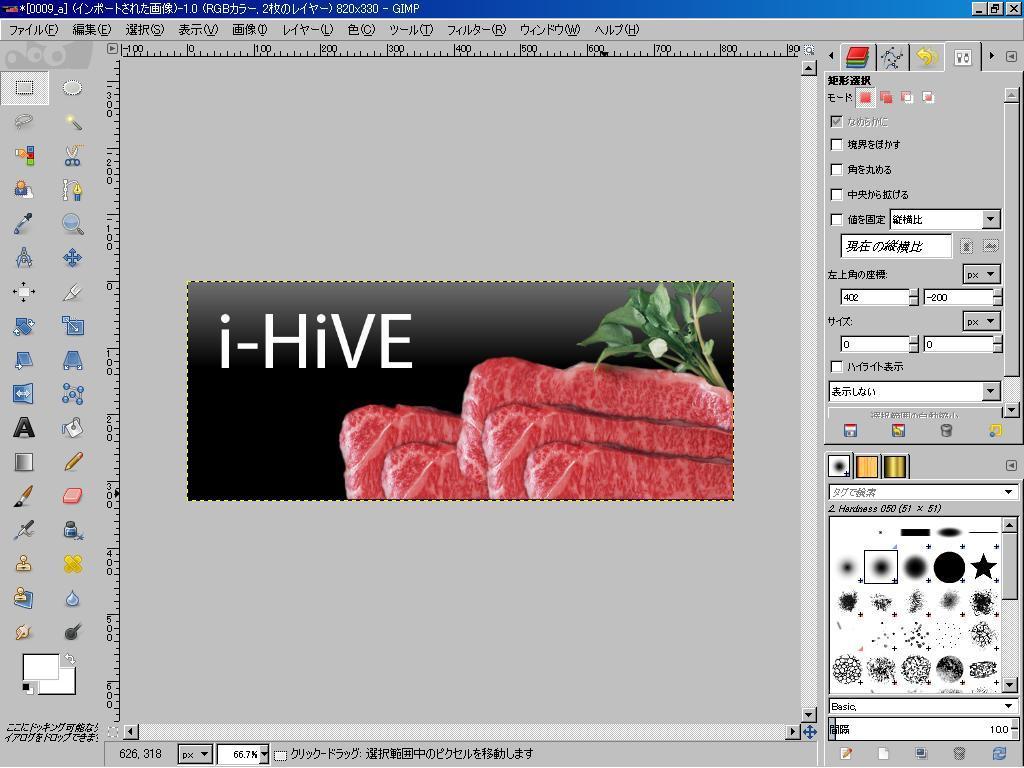The width and height of the screenshot is (1024, 768).
Task: Select the star-shaped brush thumbnail
Action: 983,567
